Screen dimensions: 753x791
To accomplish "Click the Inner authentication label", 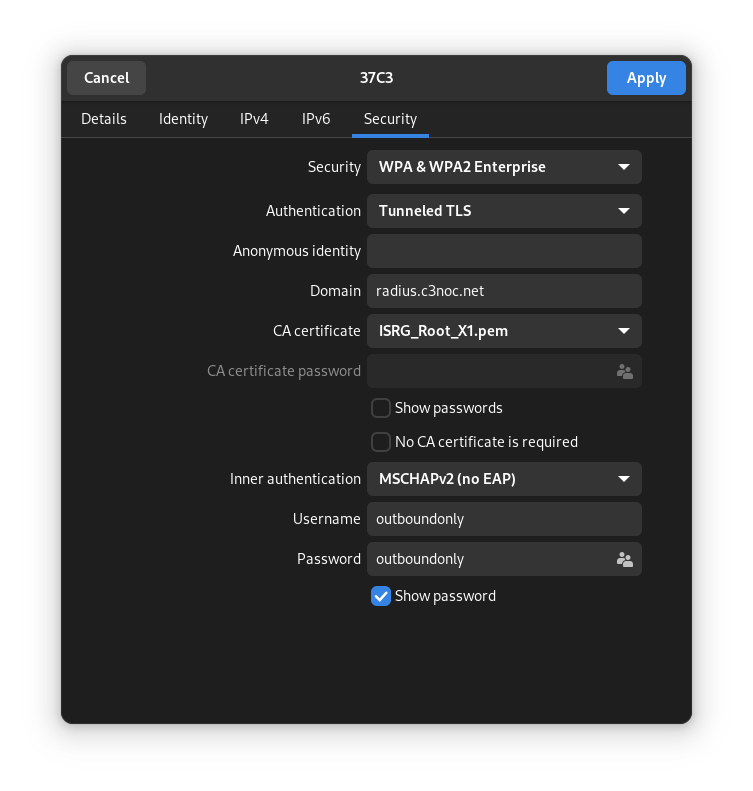I will [x=295, y=479].
